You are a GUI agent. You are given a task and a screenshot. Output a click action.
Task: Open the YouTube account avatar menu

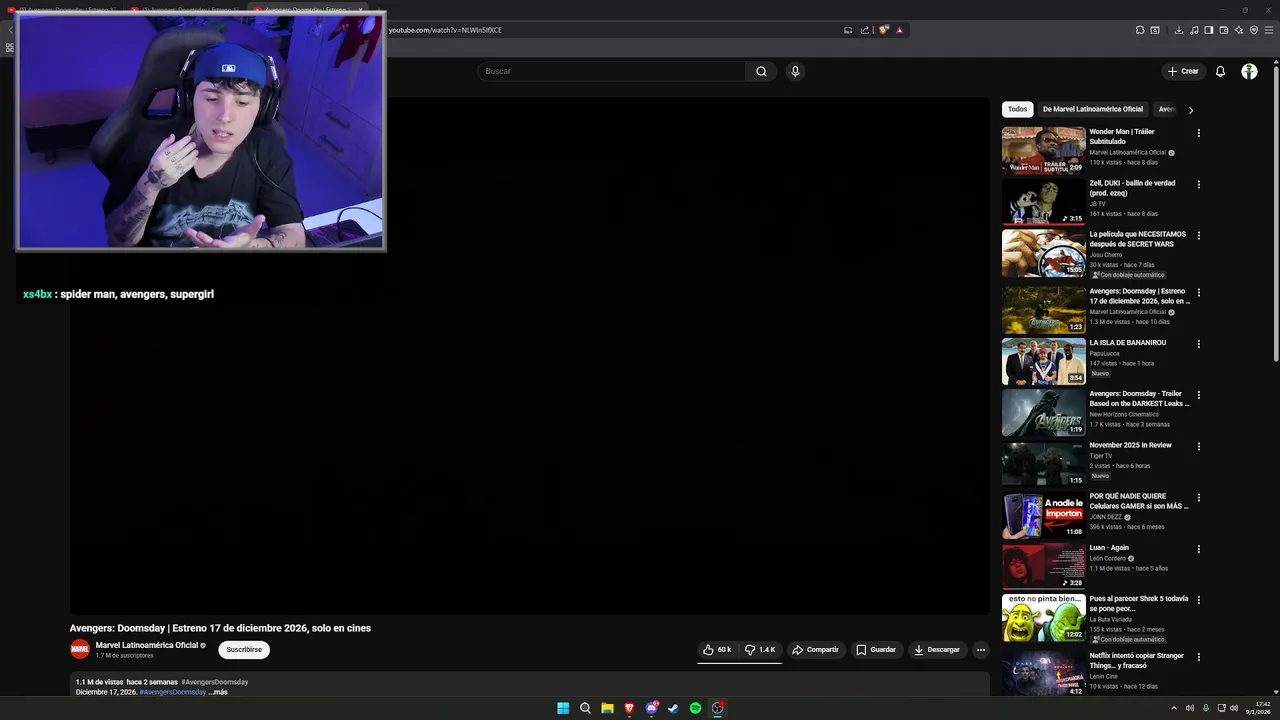pyautogui.click(x=1249, y=71)
